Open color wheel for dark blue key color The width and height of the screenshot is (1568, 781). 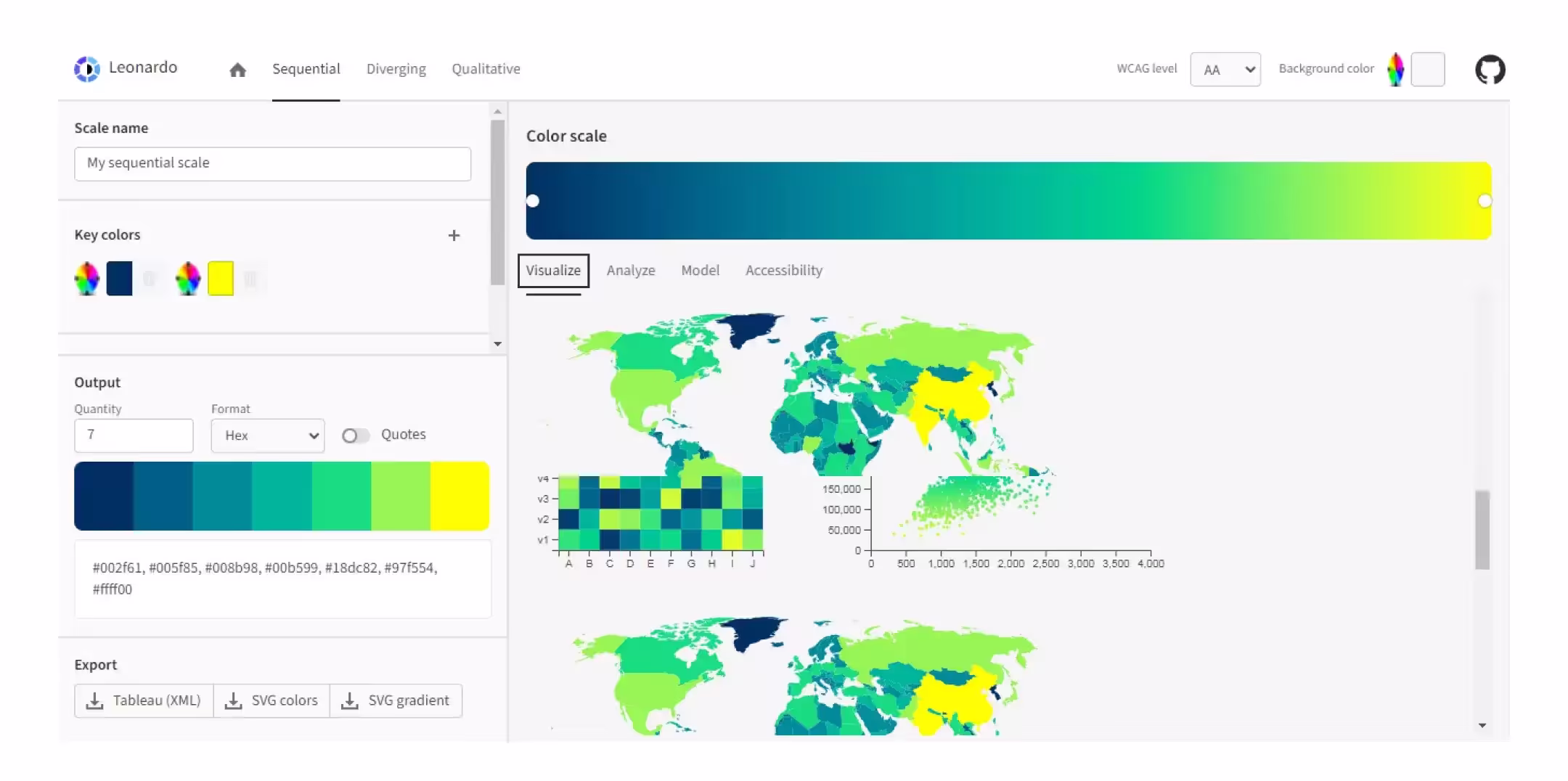point(87,279)
